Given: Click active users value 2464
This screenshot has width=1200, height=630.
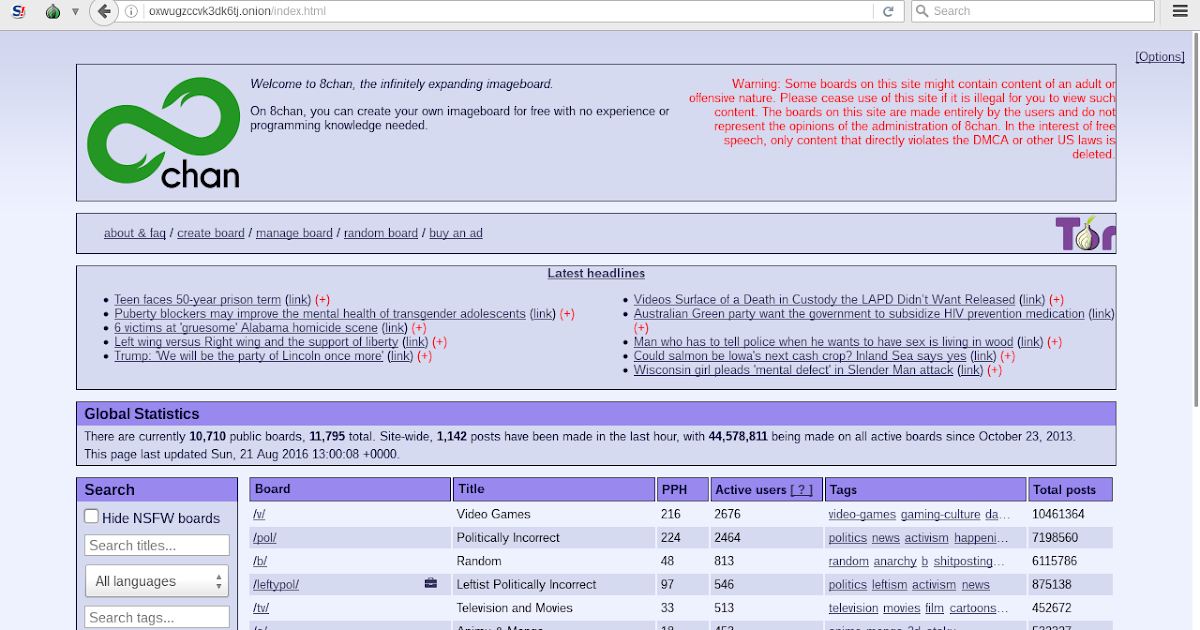Looking at the screenshot, I should (x=728, y=537).
